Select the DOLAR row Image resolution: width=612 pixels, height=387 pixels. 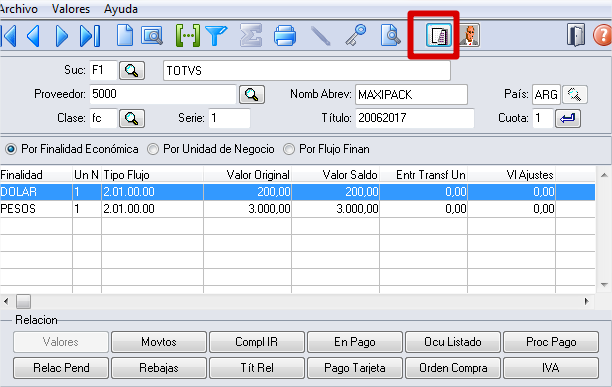pos(297,192)
